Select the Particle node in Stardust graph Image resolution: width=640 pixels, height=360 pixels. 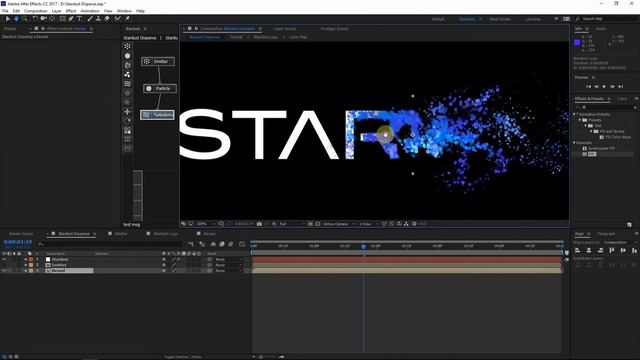pyautogui.click(x=160, y=88)
